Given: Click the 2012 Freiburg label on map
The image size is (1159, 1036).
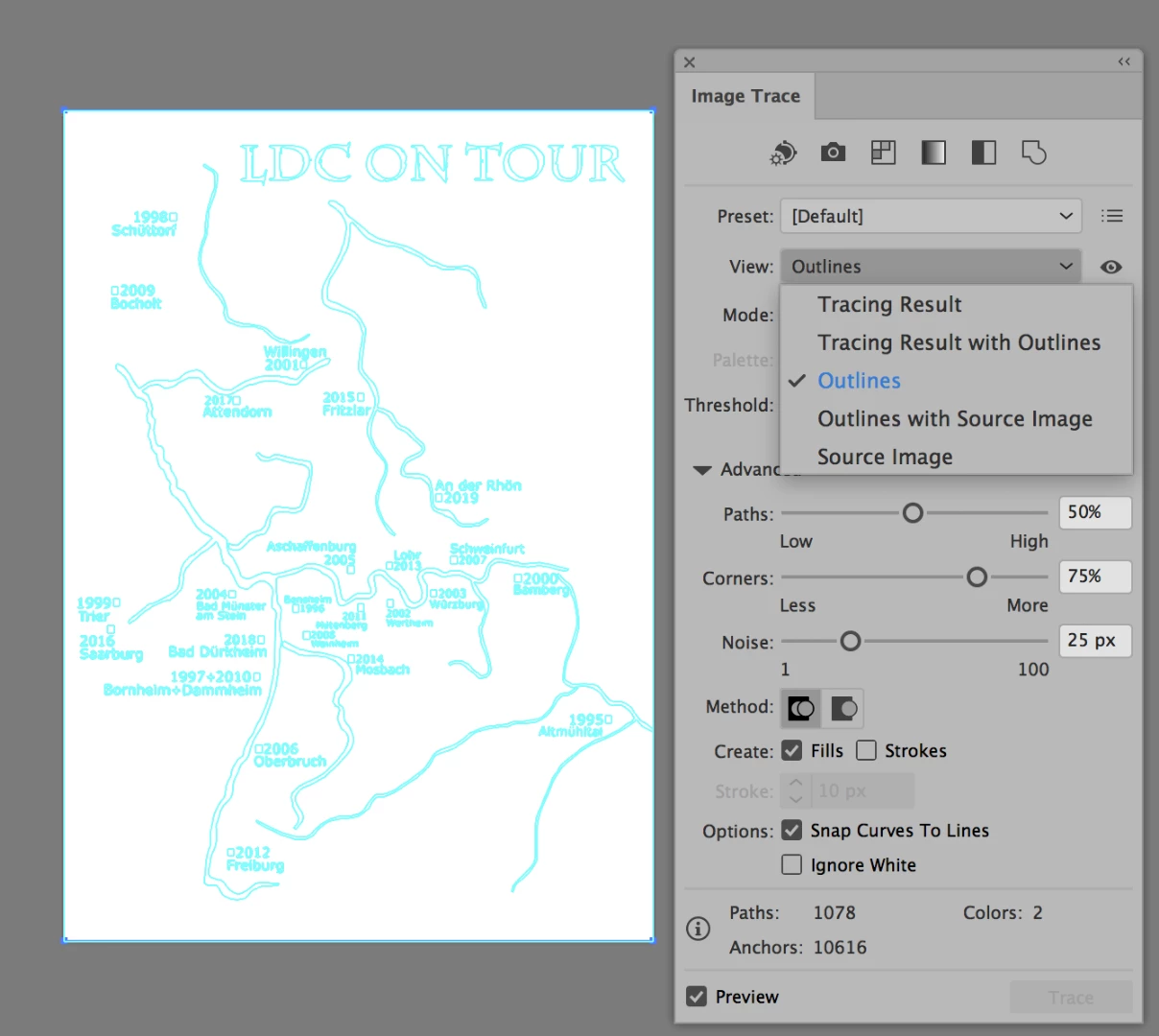Looking at the screenshot, I should click(x=255, y=859).
